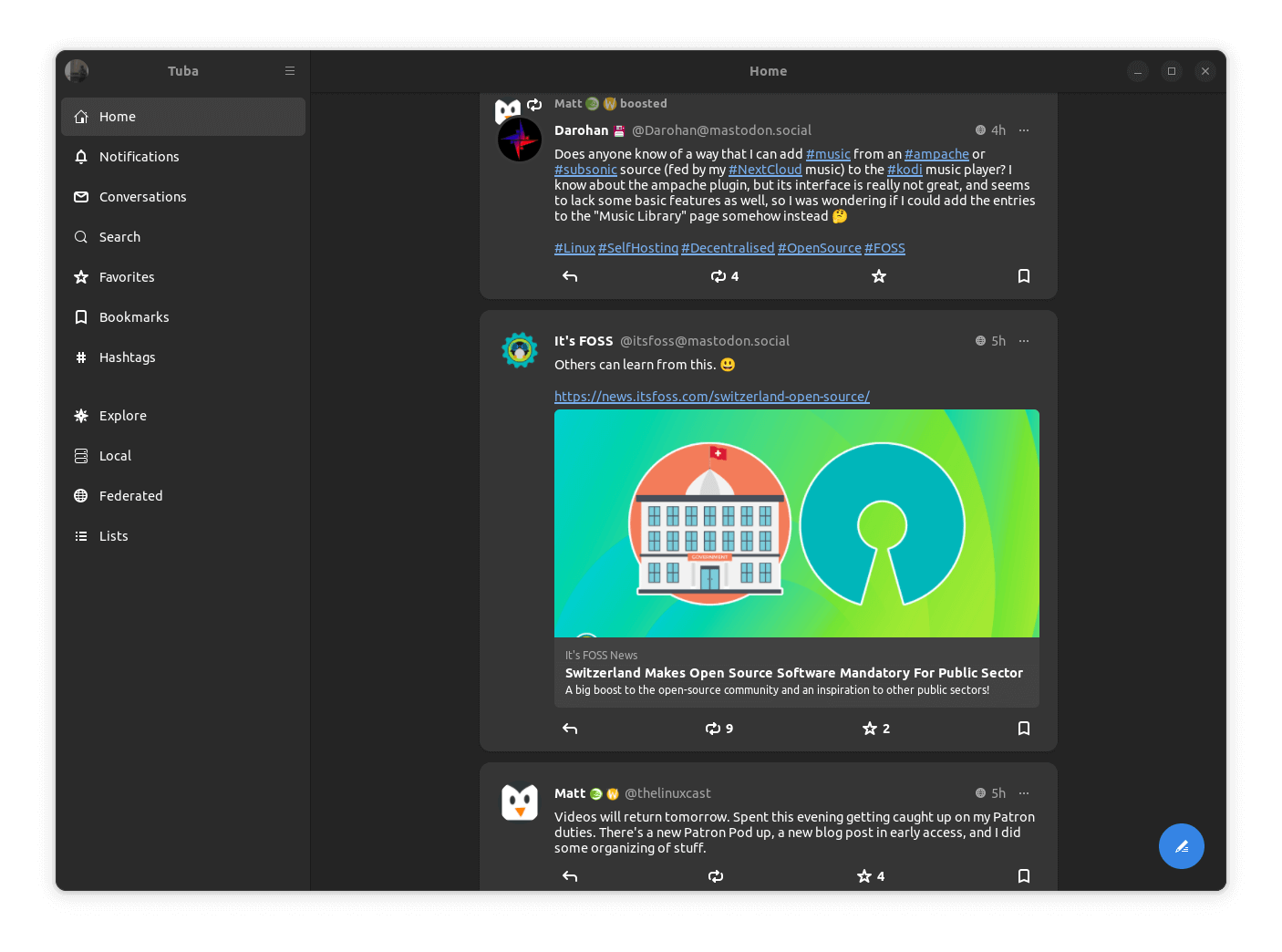Browse followed Hashtags
This screenshot has width=1282, height=952.
127,357
